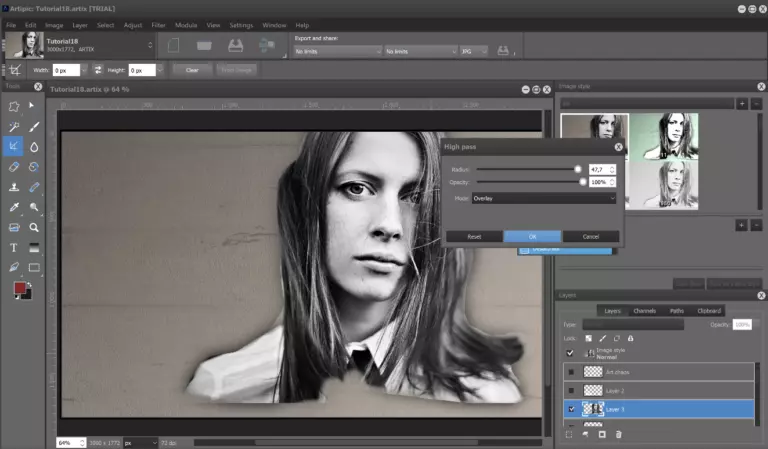Select the Eraser tool

tap(14, 167)
